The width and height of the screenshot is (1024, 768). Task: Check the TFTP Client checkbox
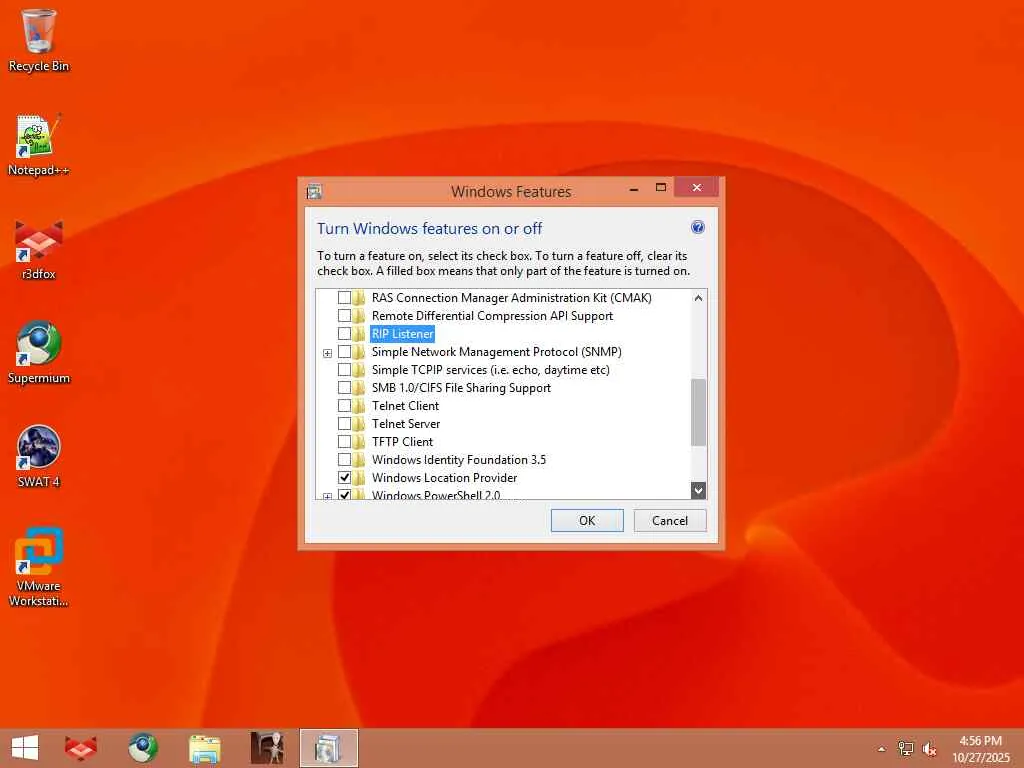point(344,441)
